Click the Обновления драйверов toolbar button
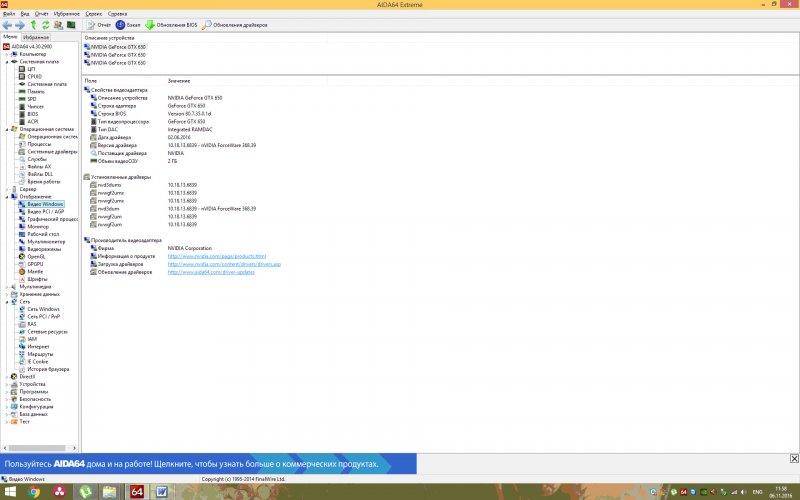Viewport: 800px width, 500px height. coord(236,24)
